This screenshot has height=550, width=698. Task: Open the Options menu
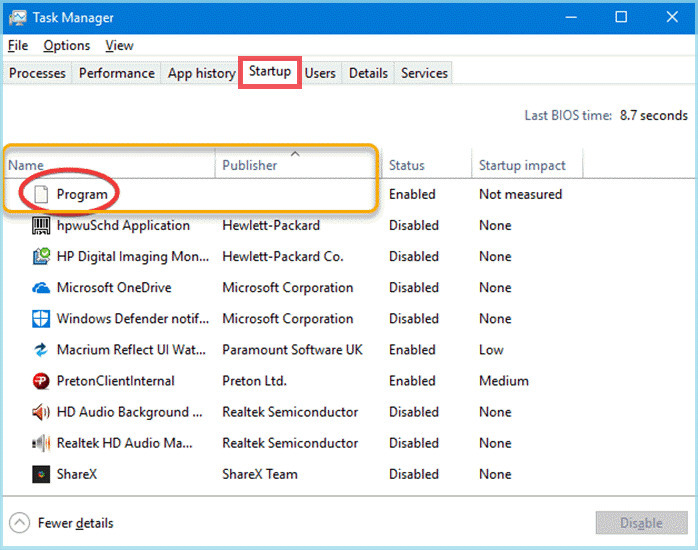click(x=66, y=45)
